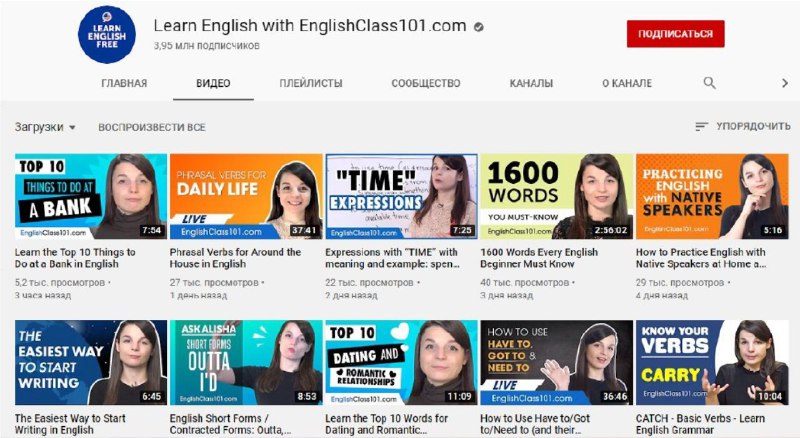
Task: Open Phrasal Verbs for Daily Life thumbnail
Action: tap(246, 197)
